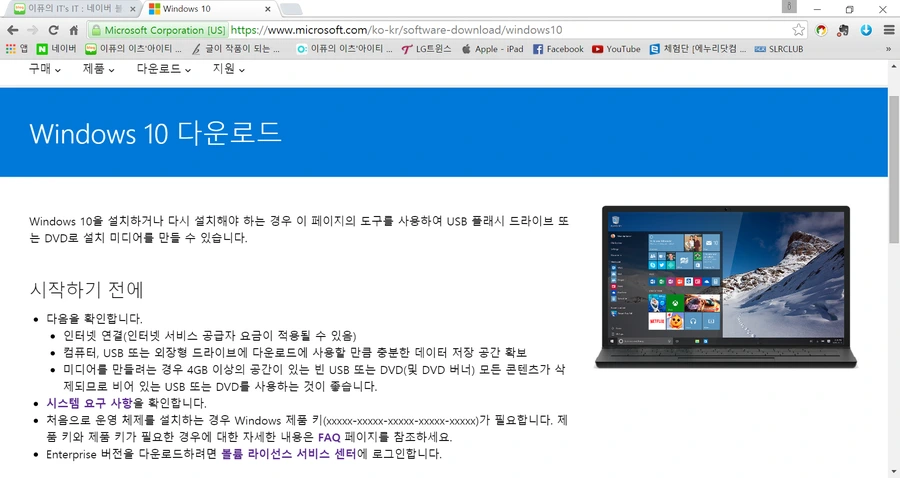The width and height of the screenshot is (900, 478).
Task: Expand the 구매 dropdown menu
Action: pyautogui.click(x=45, y=69)
